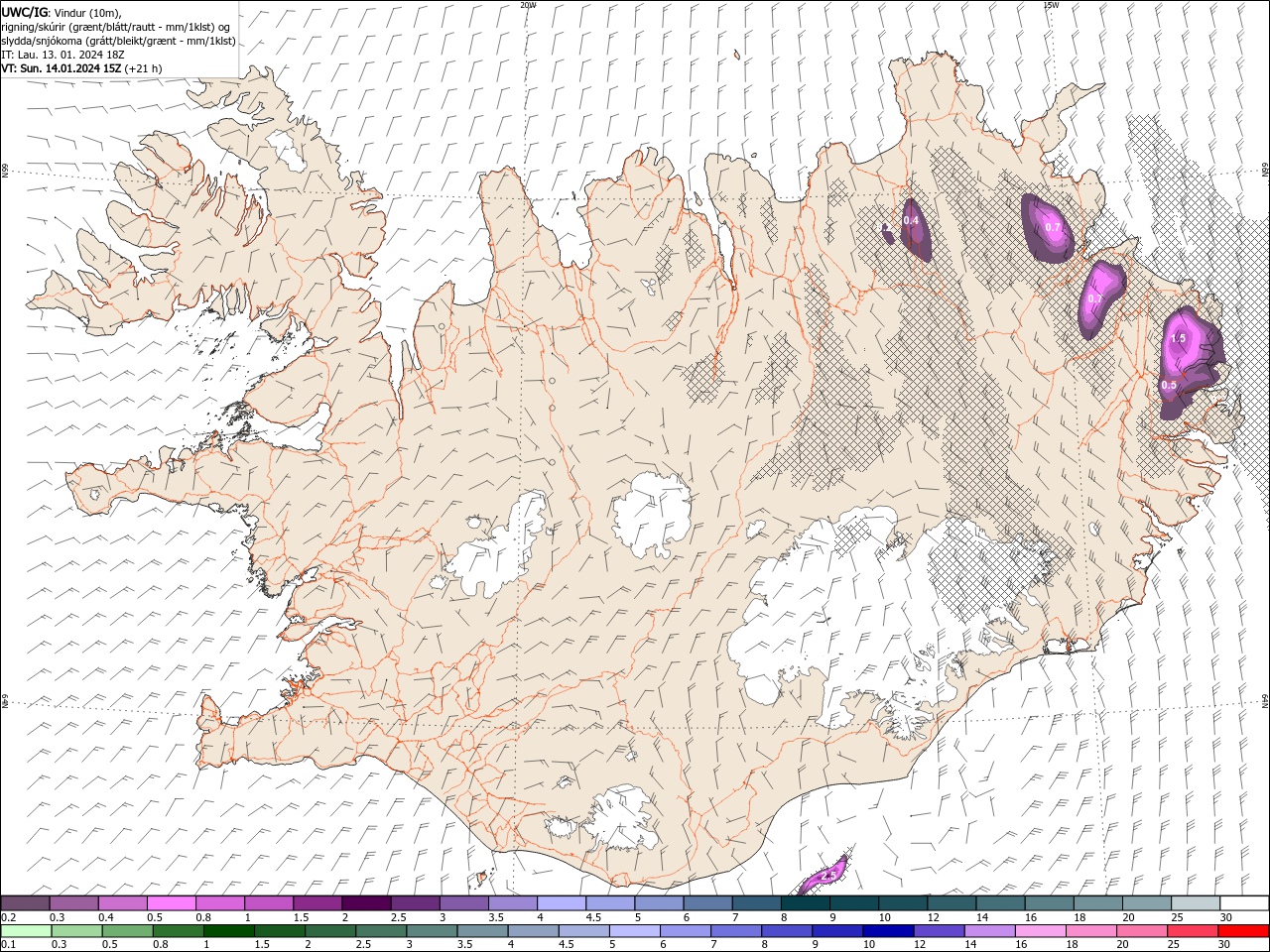
Task: Select the white 30+ snow legend swatch
Action: [1244, 903]
